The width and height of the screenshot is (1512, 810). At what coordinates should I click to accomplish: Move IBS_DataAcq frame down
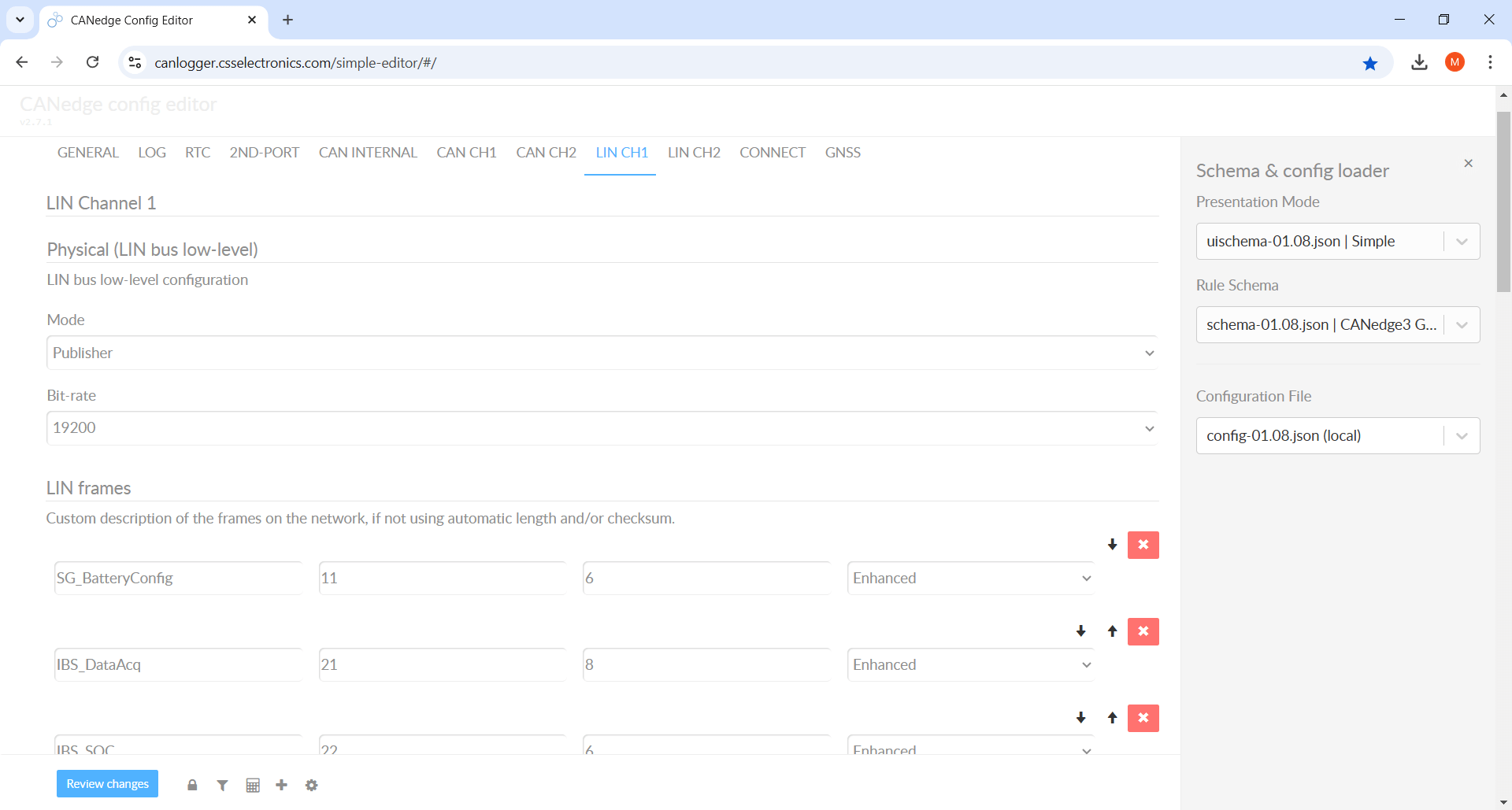1081,631
